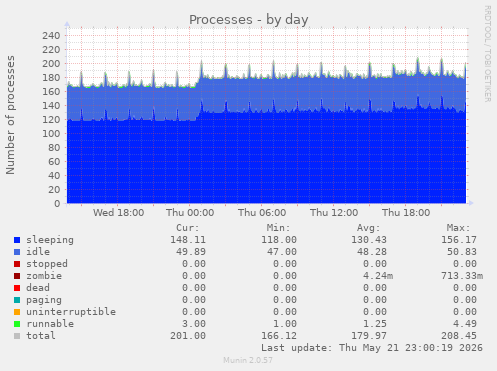Click the 'Min:' column header
The width and height of the screenshot is (497, 371).
tap(278, 228)
